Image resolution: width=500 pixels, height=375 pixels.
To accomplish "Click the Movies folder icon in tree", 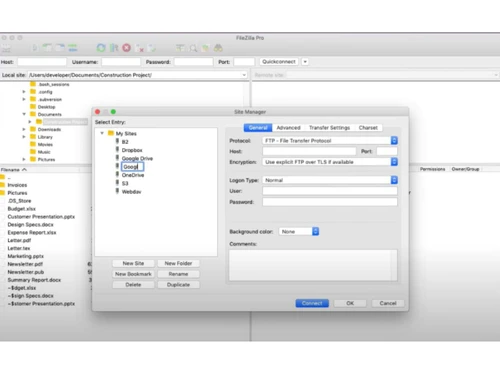I will click(33, 144).
